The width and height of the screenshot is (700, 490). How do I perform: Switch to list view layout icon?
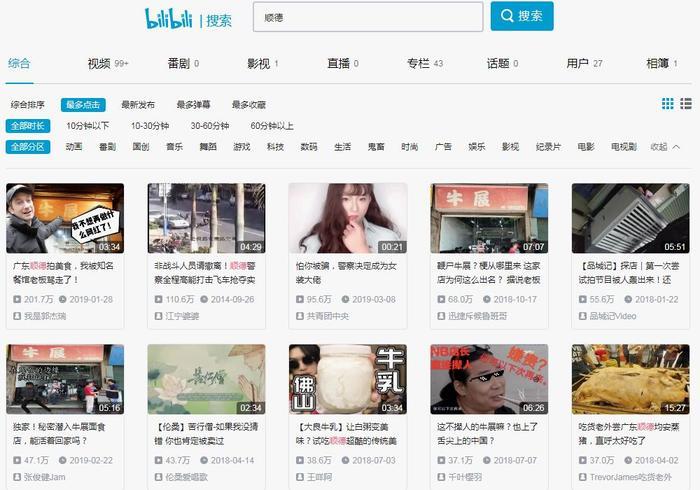[686, 104]
